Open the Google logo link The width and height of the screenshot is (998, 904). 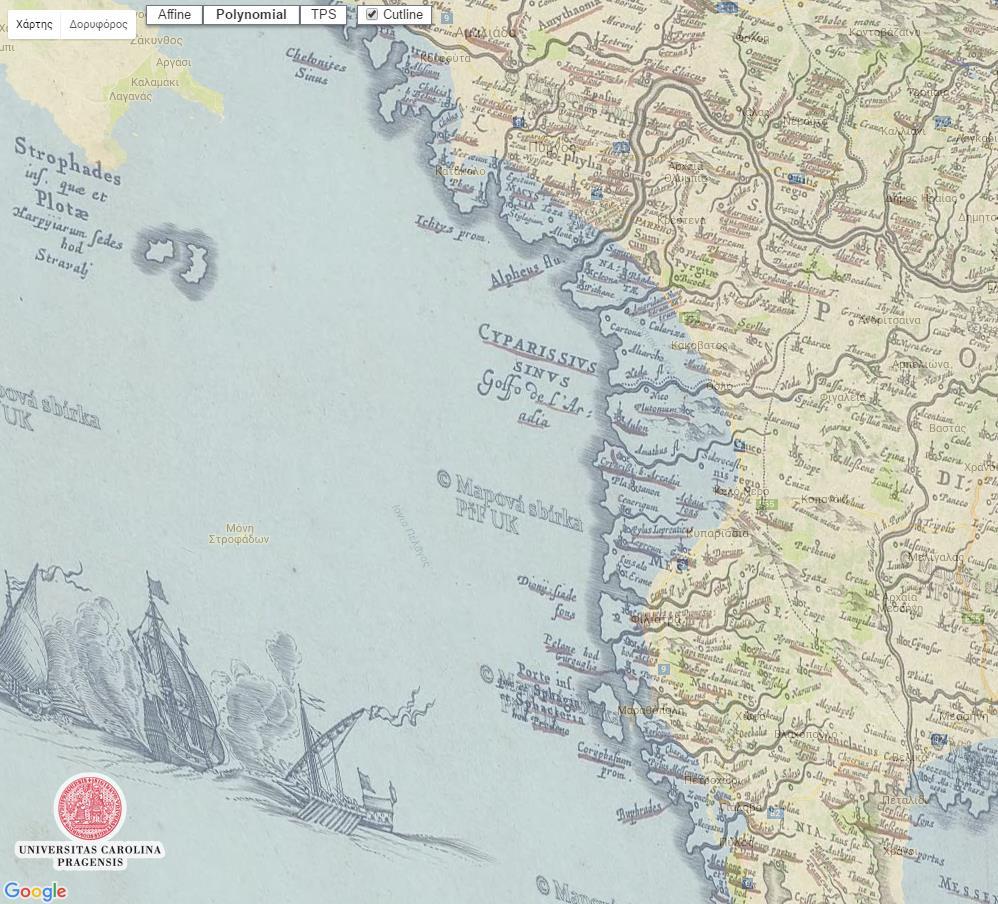click(x=35, y=891)
